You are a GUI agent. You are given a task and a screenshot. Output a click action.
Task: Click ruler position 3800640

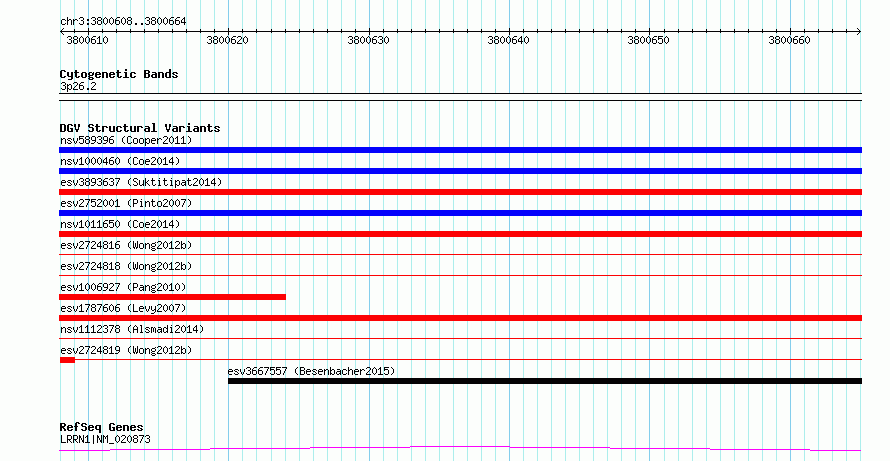click(x=509, y=40)
